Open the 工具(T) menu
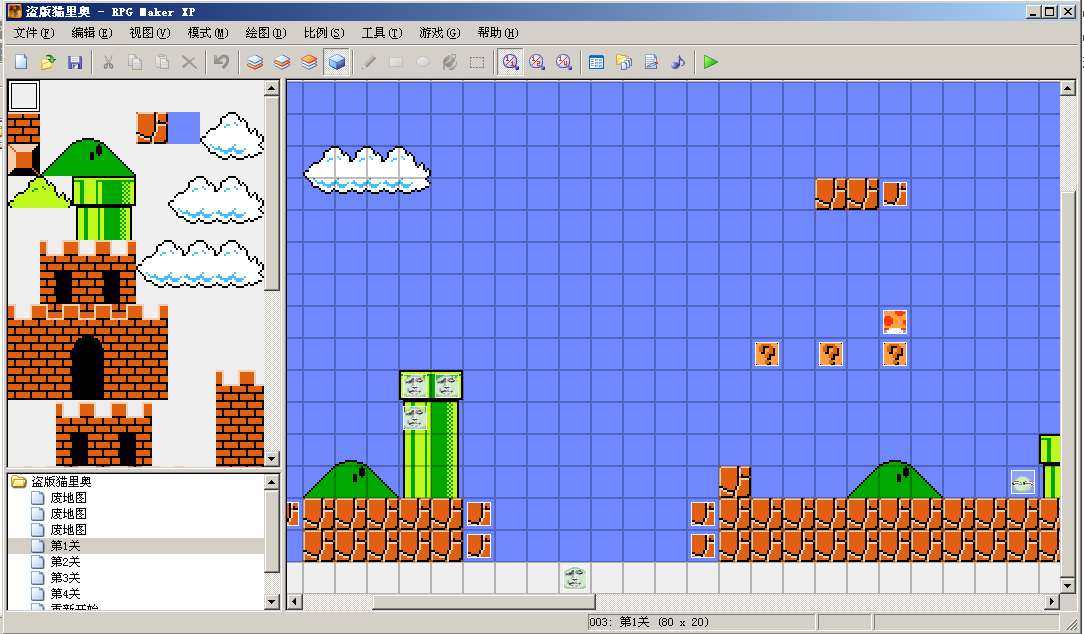1084x634 pixels. 382,32
